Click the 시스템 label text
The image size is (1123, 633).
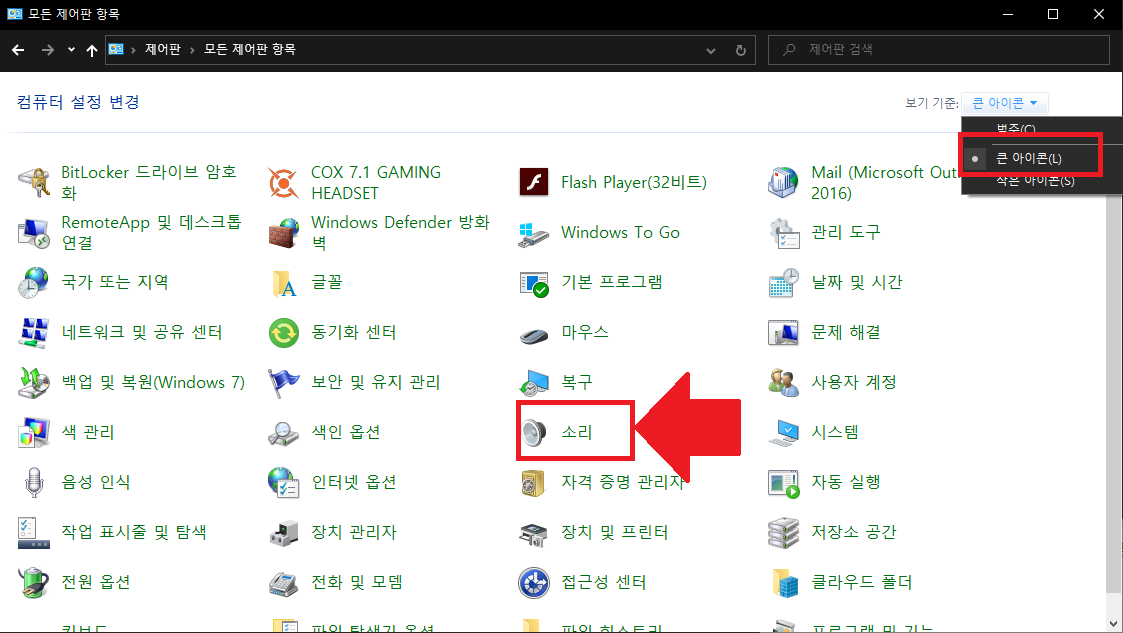pos(835,433)
